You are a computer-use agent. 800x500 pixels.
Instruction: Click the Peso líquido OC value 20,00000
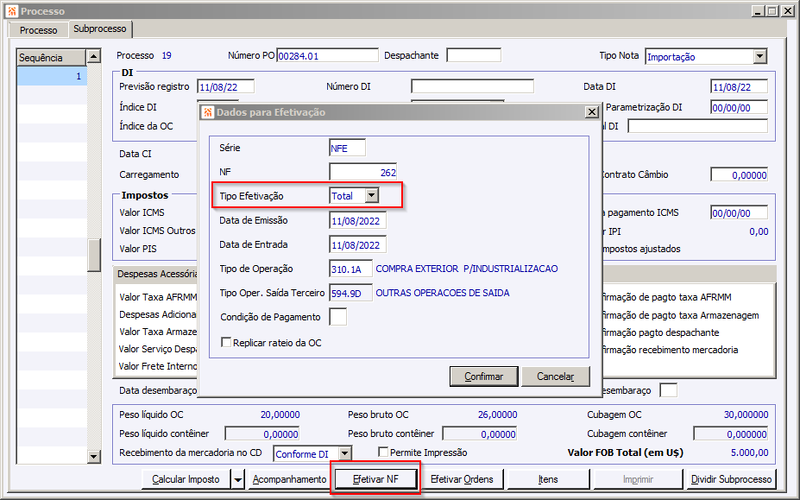[280, 415]
